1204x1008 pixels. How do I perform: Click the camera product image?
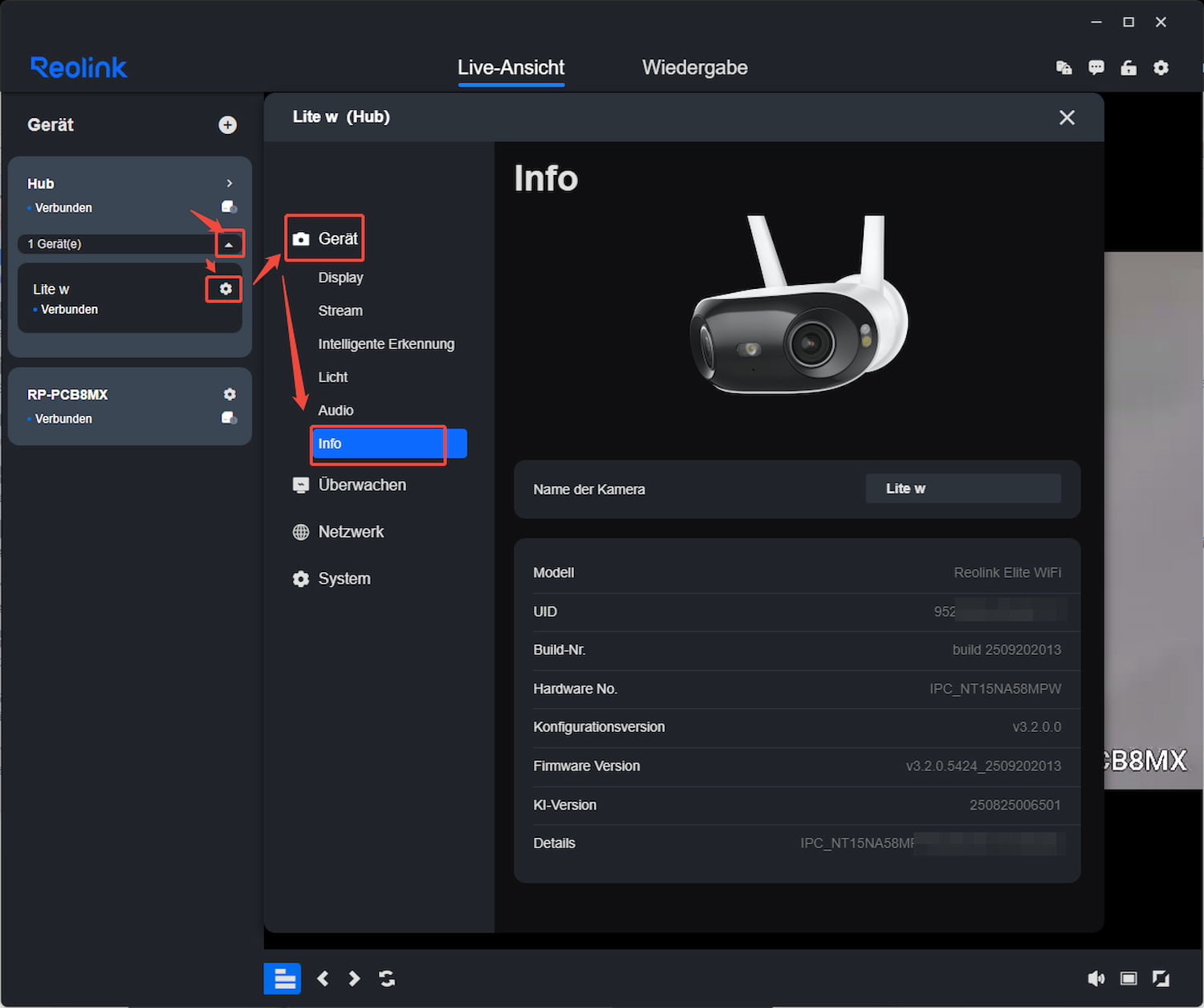(x=799, y=305)
